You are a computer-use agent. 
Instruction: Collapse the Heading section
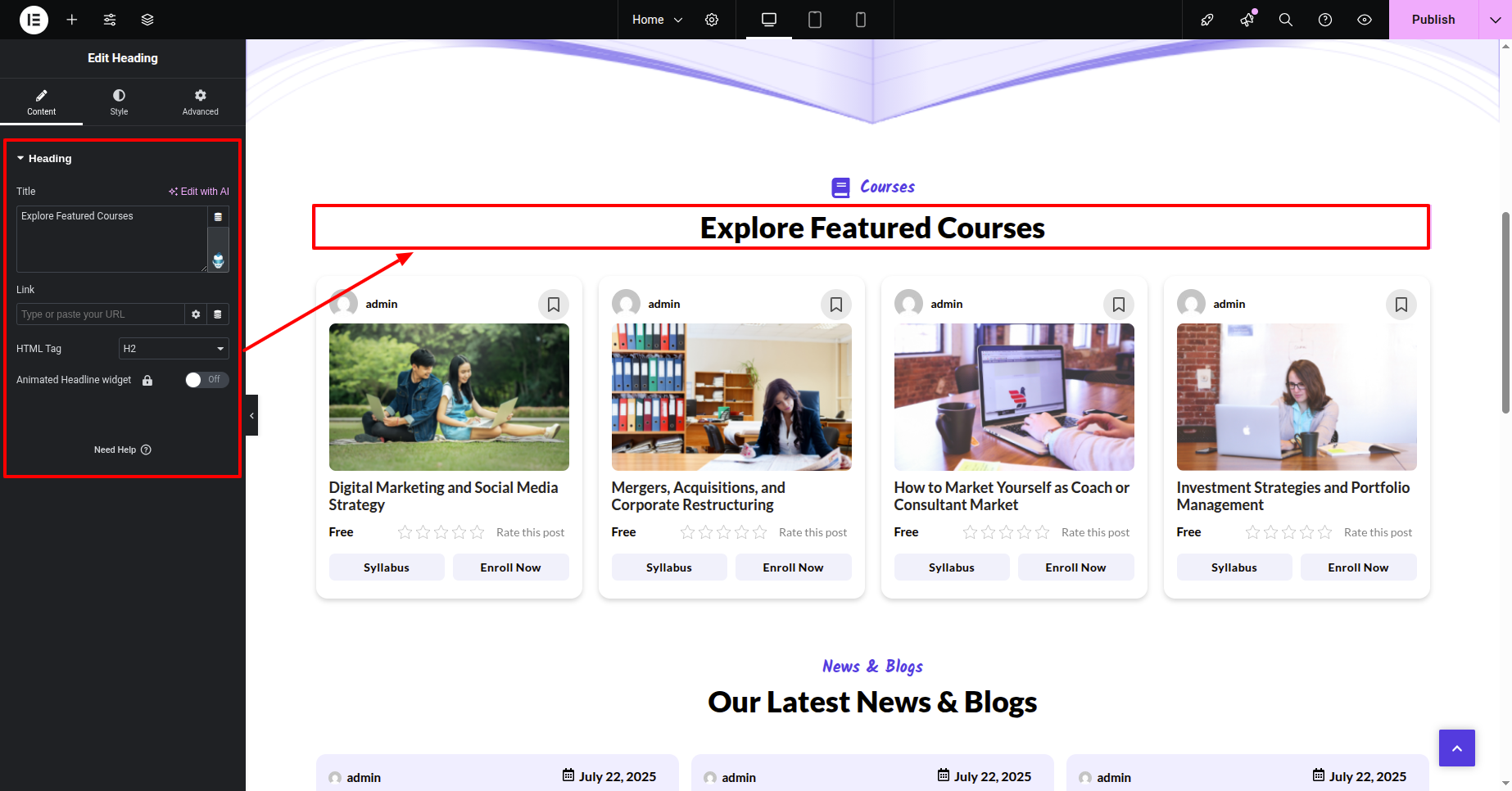click(44, 159)
